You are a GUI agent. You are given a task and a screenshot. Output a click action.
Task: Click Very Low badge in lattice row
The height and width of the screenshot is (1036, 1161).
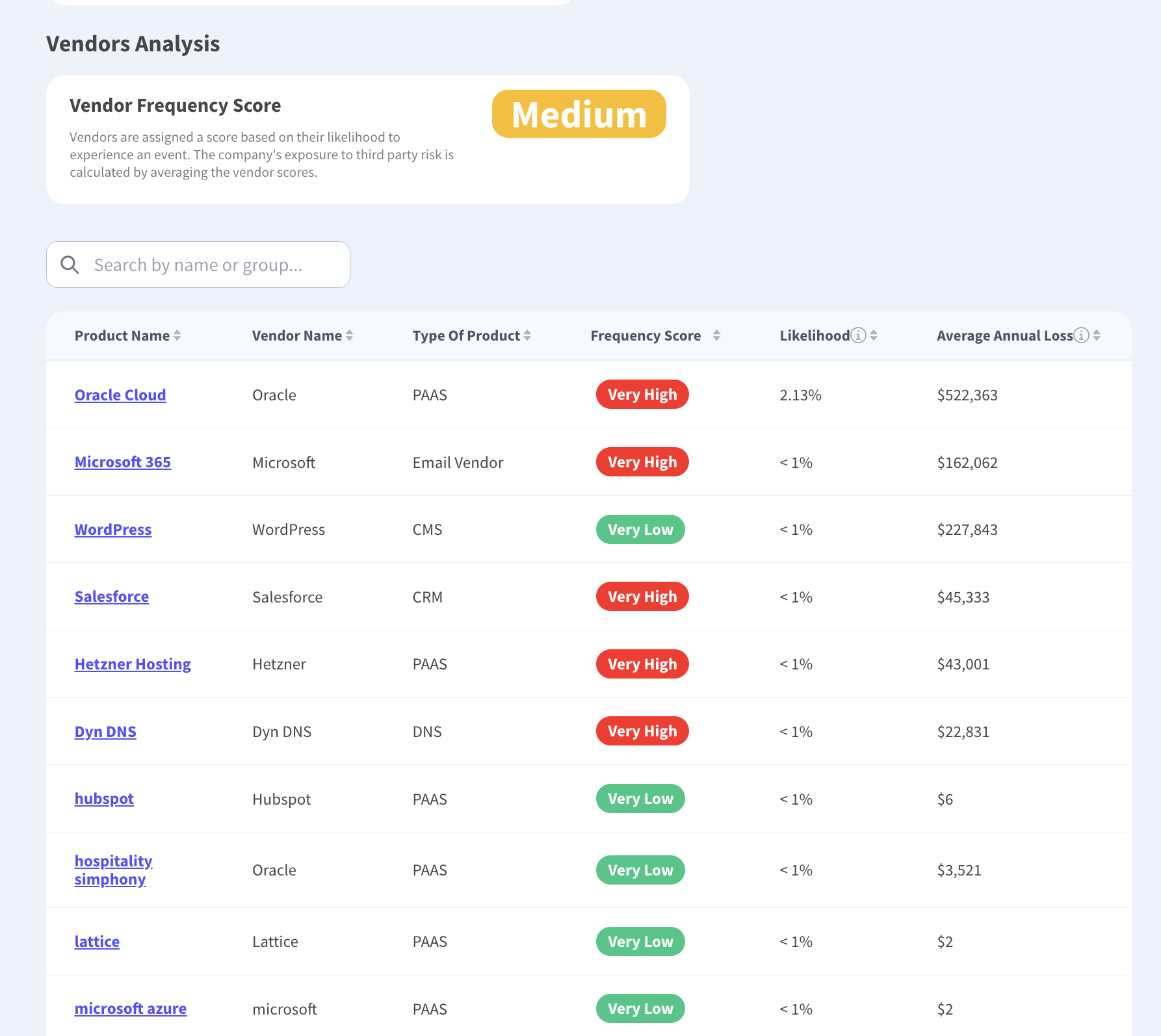click(640, 942)
